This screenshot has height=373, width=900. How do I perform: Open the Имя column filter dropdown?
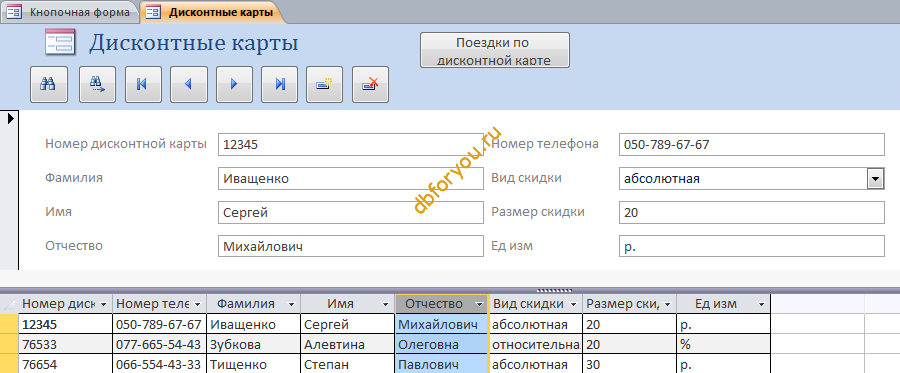pos(385,304)
